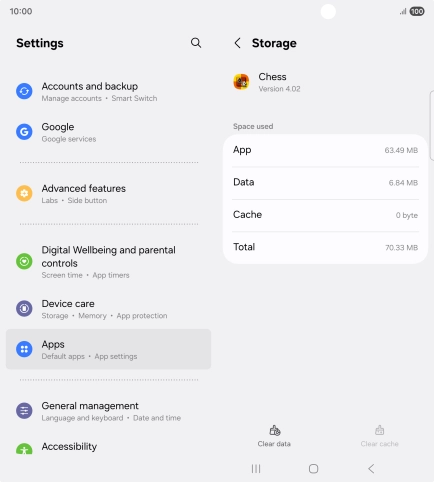The width and height of the screenshot is (434, 482).
Task: Tap the Advanced features gear icon
Action: [24, 193]
